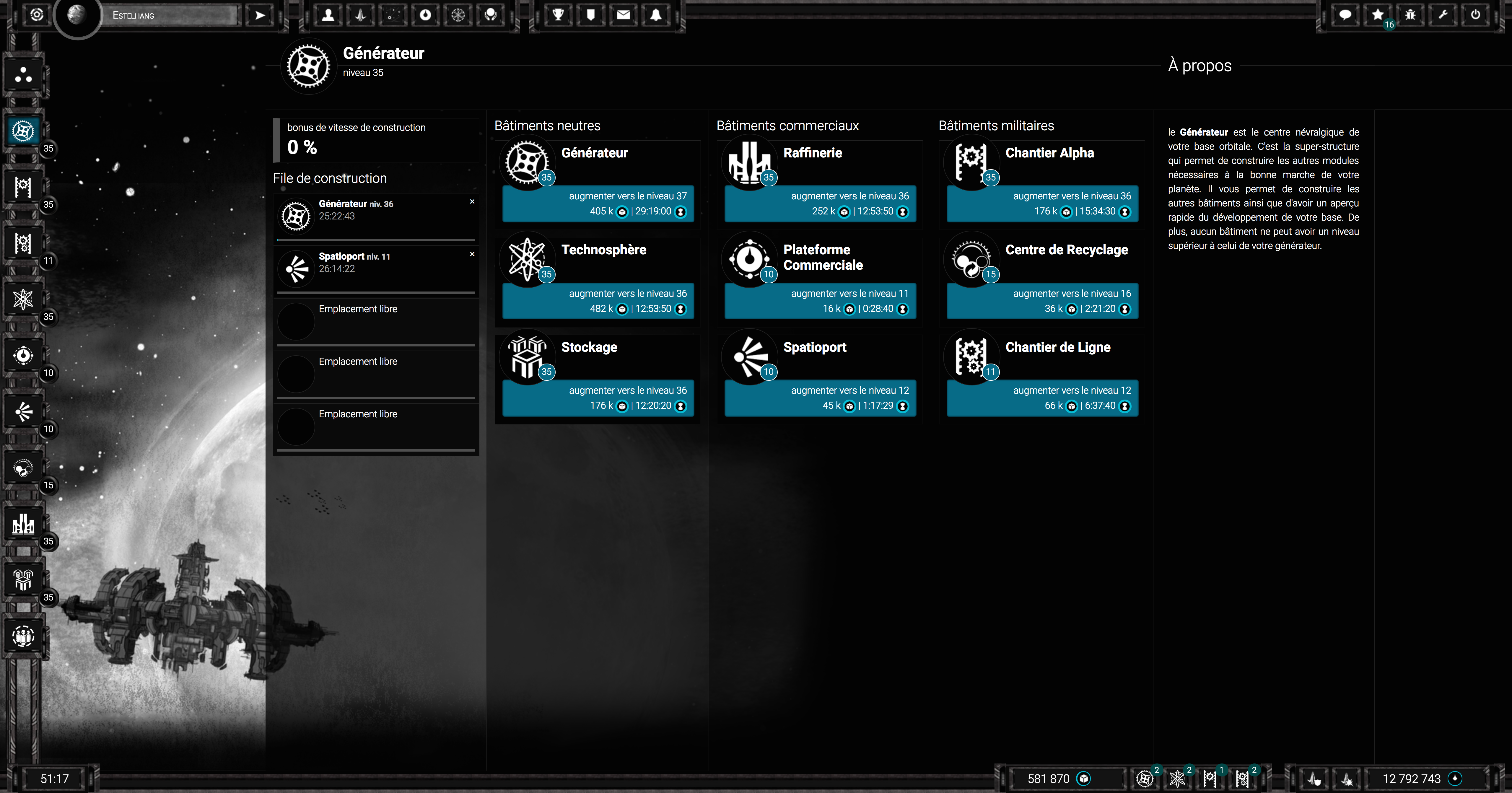This screenshot has height=793, width=1512.
Task: Open Technosphère queue icon in bottom bar
Action: coord(1177,778)
